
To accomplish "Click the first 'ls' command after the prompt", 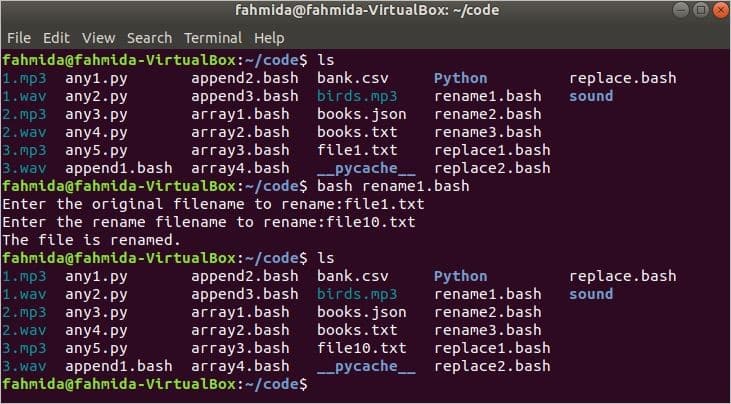I will (x=326, y=60).
